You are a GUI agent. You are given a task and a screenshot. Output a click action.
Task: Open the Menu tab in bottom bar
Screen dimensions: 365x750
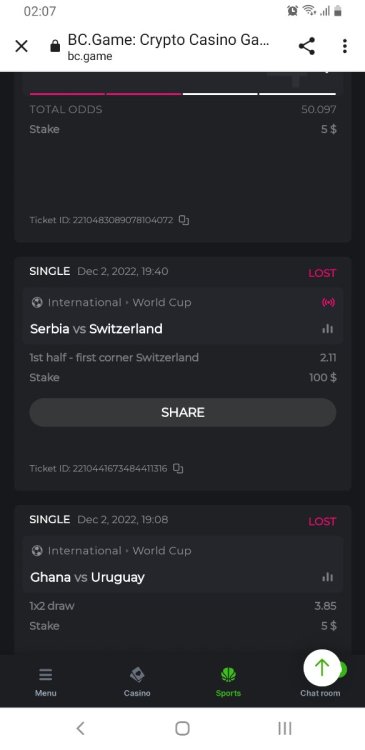[x=45, y=682]
